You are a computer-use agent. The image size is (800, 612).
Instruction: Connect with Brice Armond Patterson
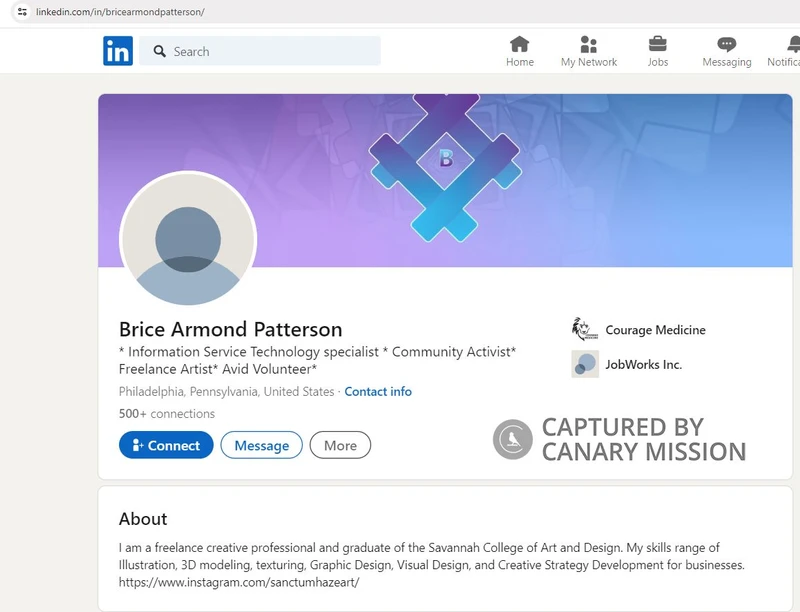point(166,446)
